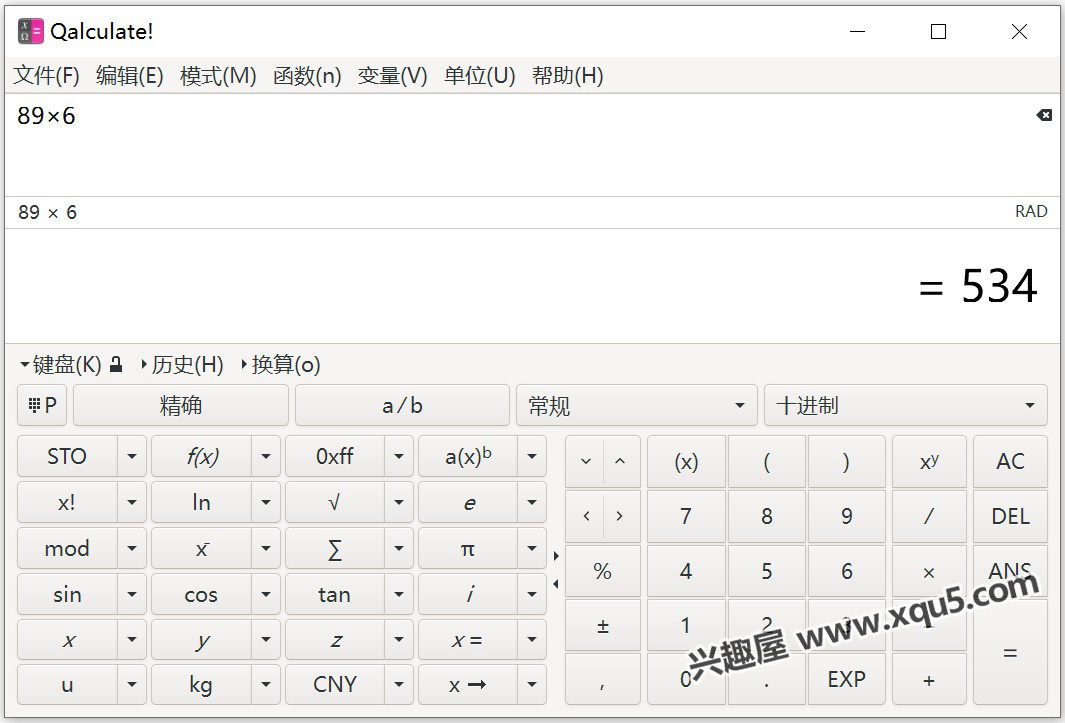The image size is (1065, 723).
Task: Click the ln logarithm button
Action: (x=201, y=503)
